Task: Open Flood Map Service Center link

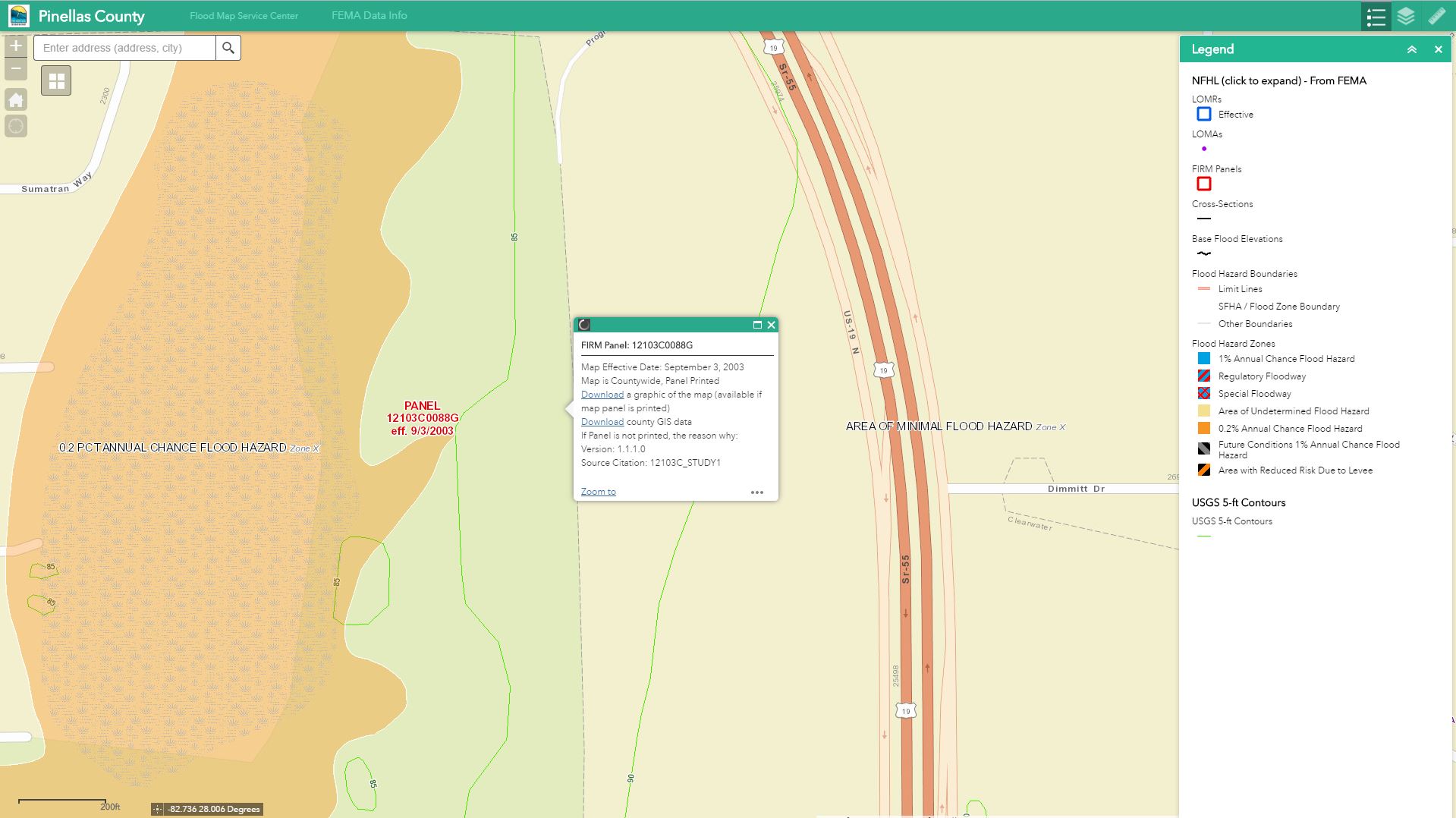Action: click(244, 16)
